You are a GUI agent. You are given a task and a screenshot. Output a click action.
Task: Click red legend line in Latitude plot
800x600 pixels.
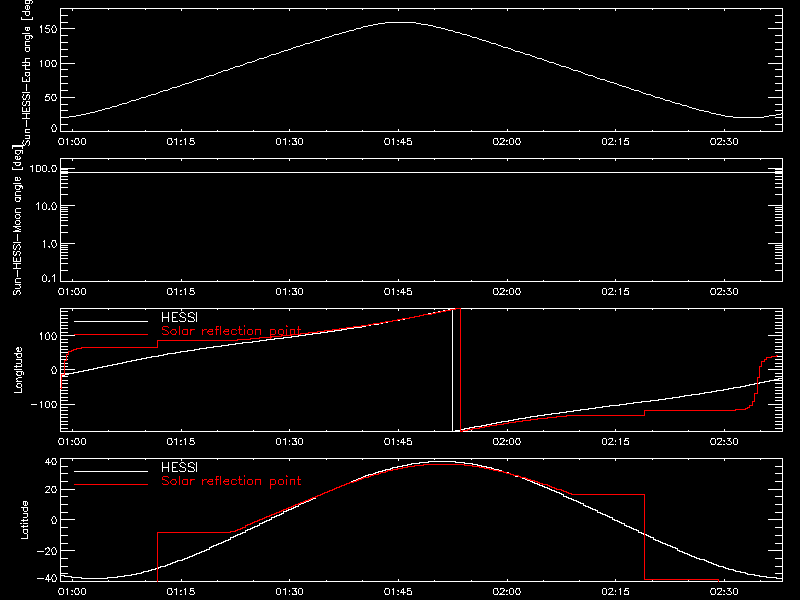click(111, 485)
